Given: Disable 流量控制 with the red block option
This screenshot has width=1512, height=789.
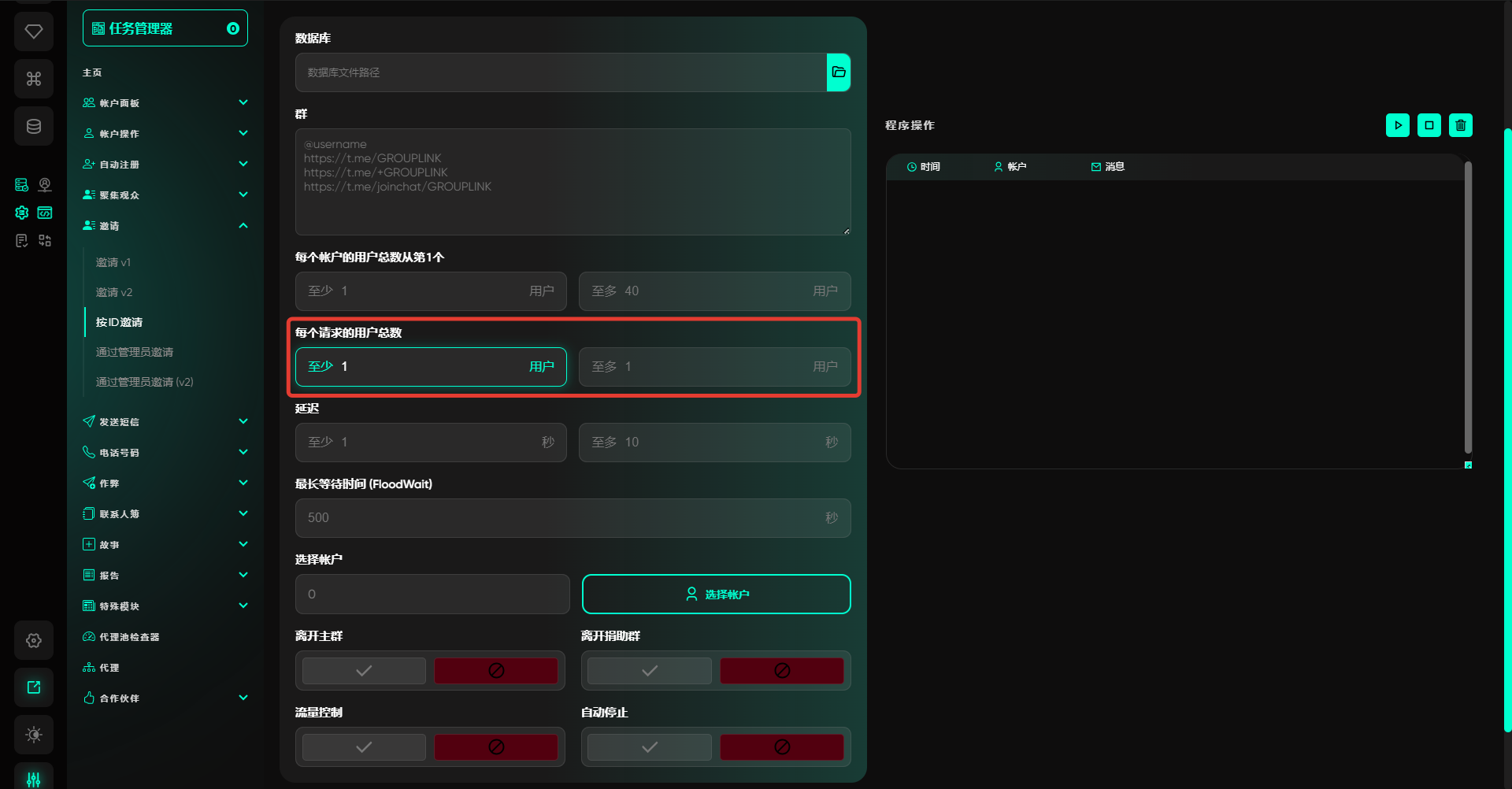Looking at the screenshot, I should [x=495, y=747].
